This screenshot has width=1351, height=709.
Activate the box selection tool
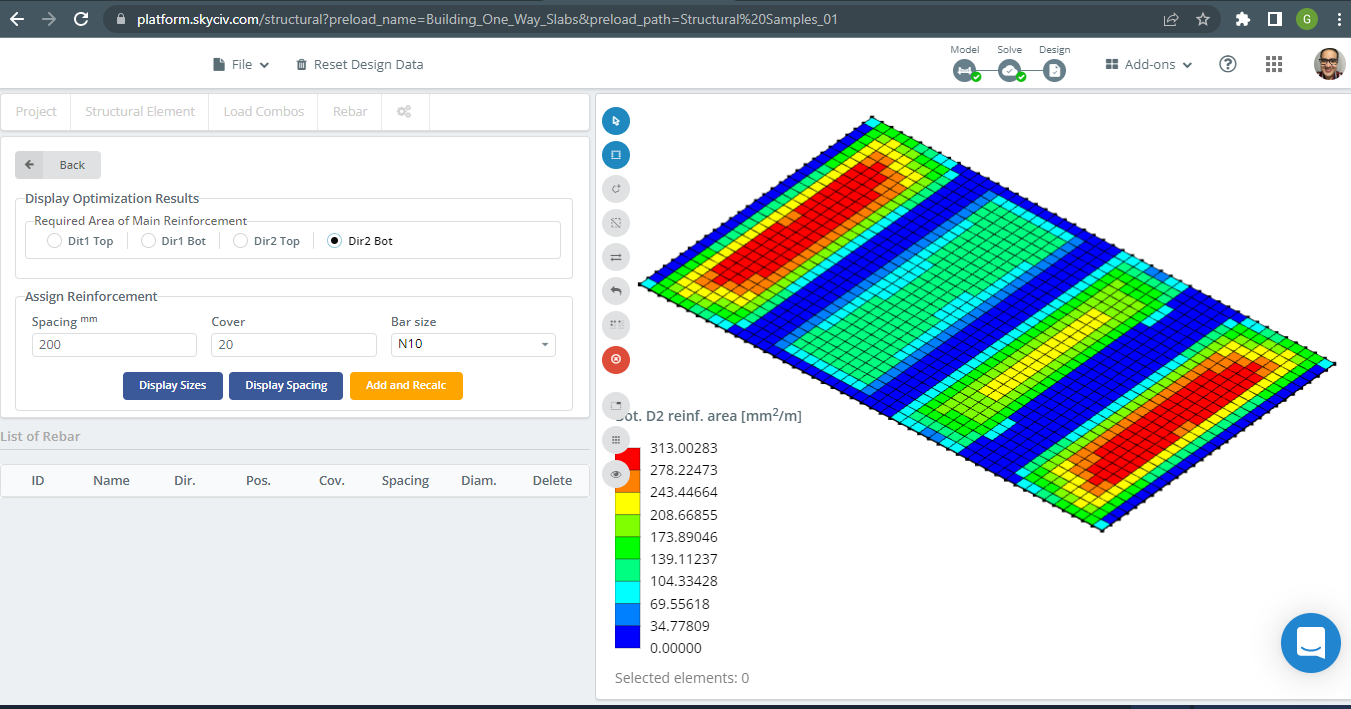click(x=616, y=154)
